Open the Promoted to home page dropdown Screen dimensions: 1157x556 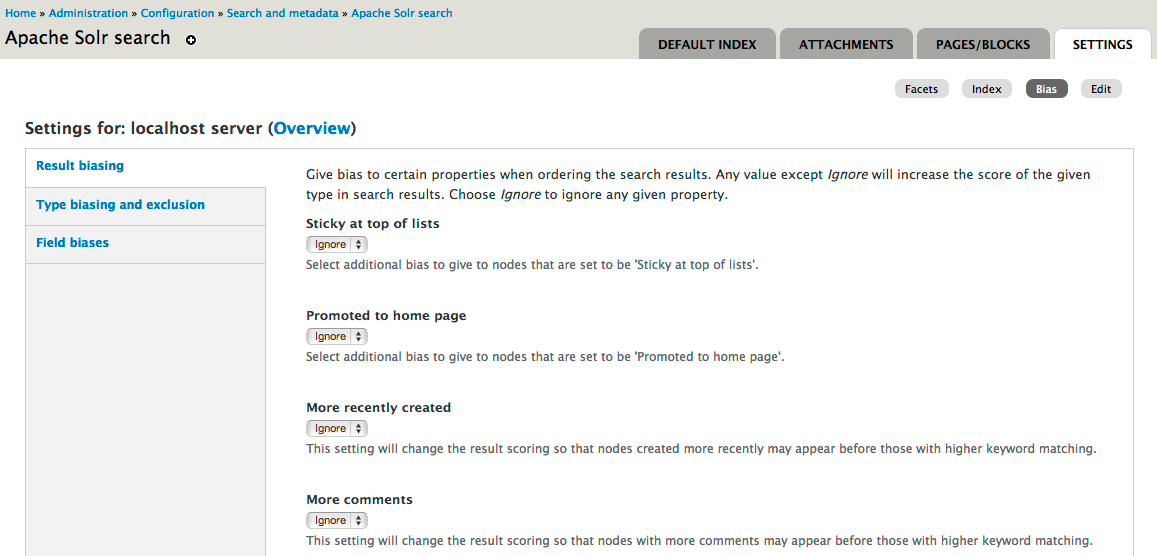(336, 336)
